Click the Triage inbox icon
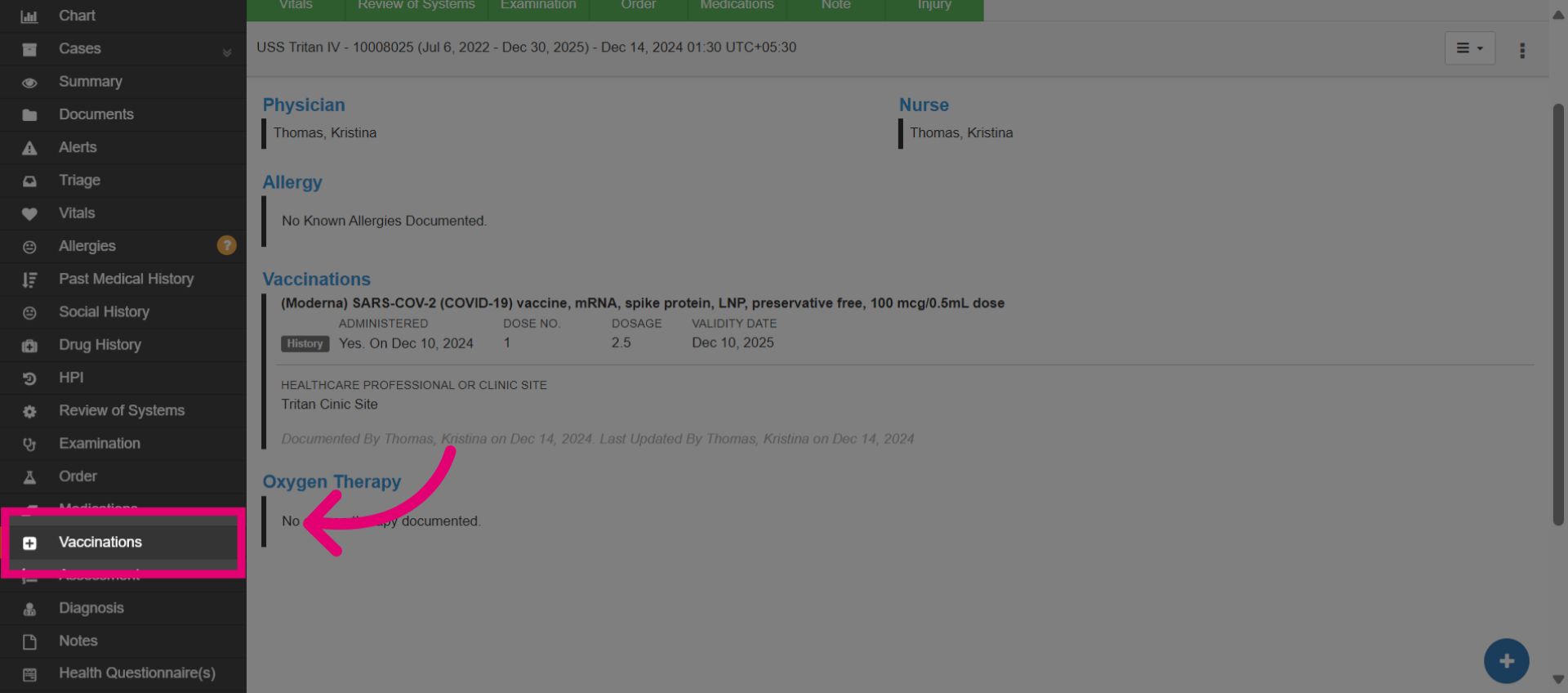Screen dimensions: 1568x693 29,181
